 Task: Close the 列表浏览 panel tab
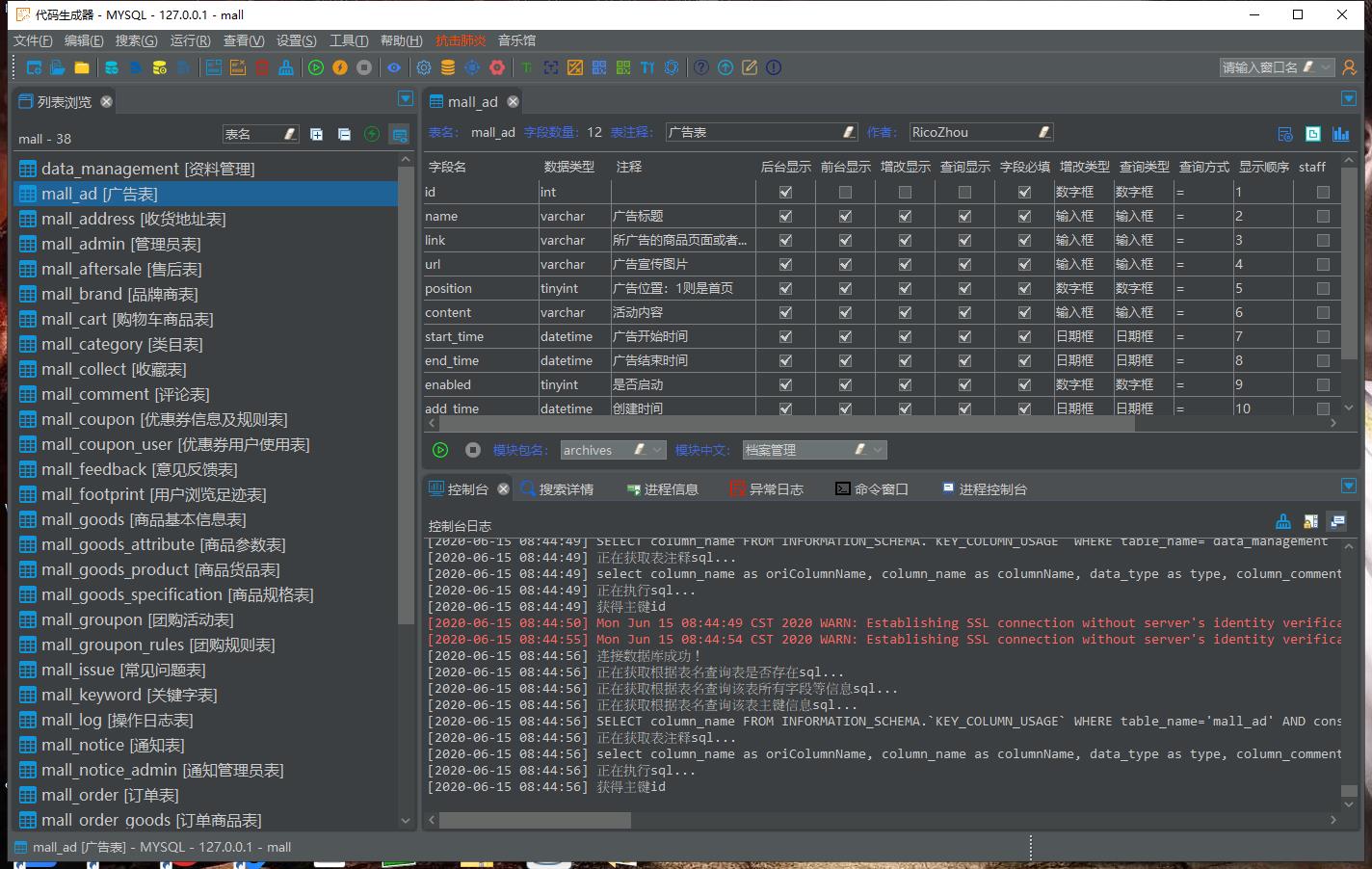[107, 101]
